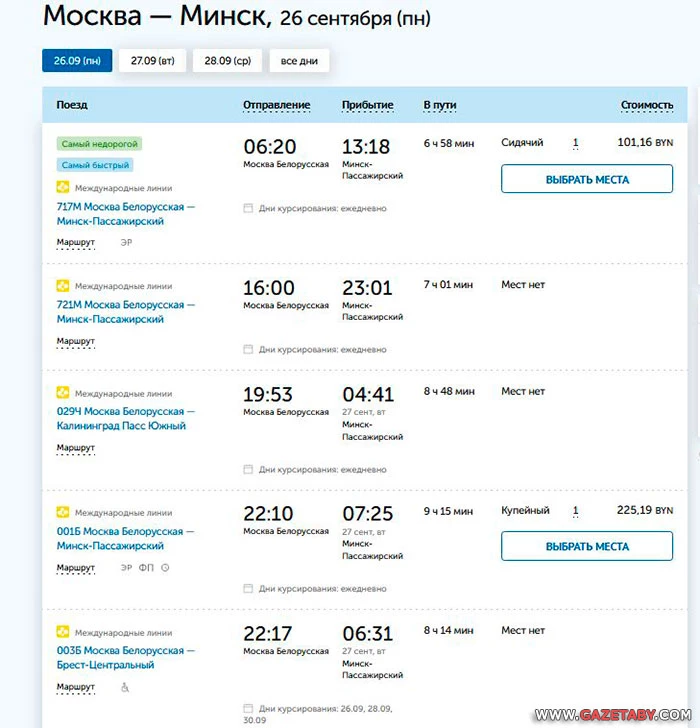700x728 pixels.
Task: Open train 721М Москва Белорусская — Минск link
Action: click(x=126, y=312)
